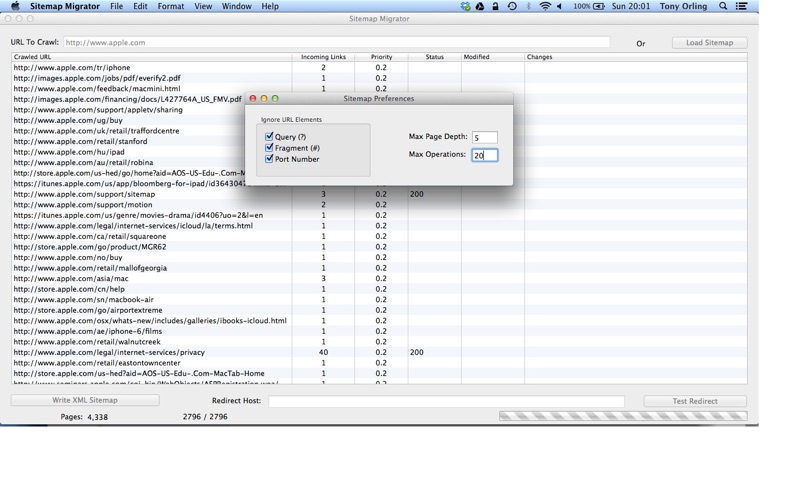Viewport: 800px width, 500px height.
Task: Select row www.apple.com/support/sitemap
Action: 380,194
